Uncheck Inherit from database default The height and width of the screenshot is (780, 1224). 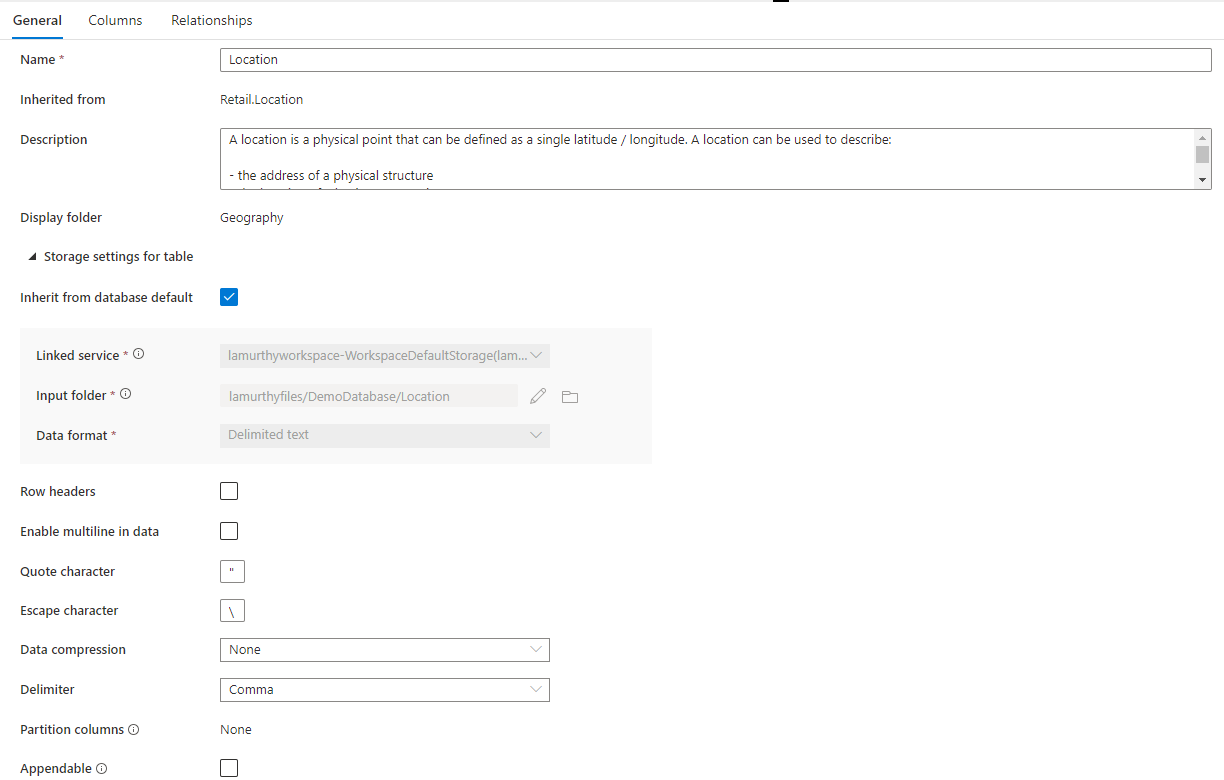pos(229,297)
